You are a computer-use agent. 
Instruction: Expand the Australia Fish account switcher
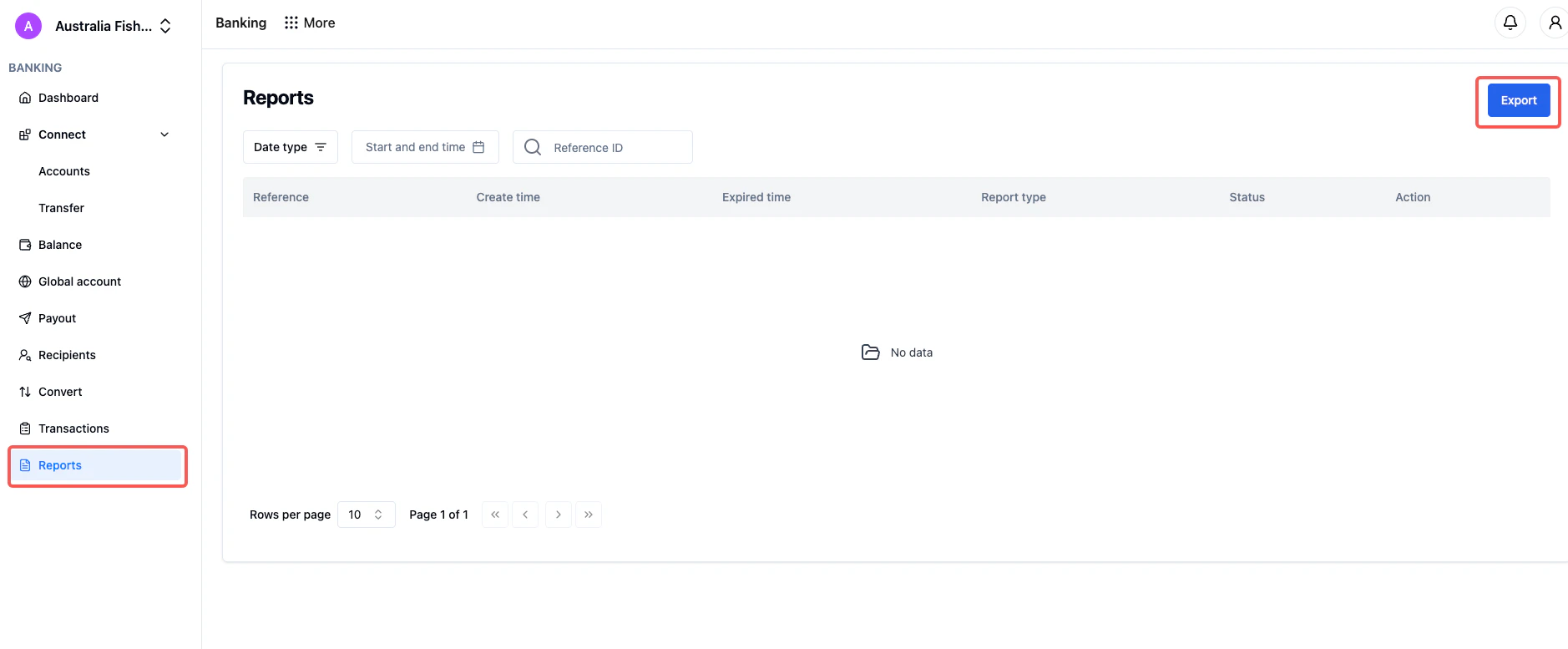coord(113,26)
